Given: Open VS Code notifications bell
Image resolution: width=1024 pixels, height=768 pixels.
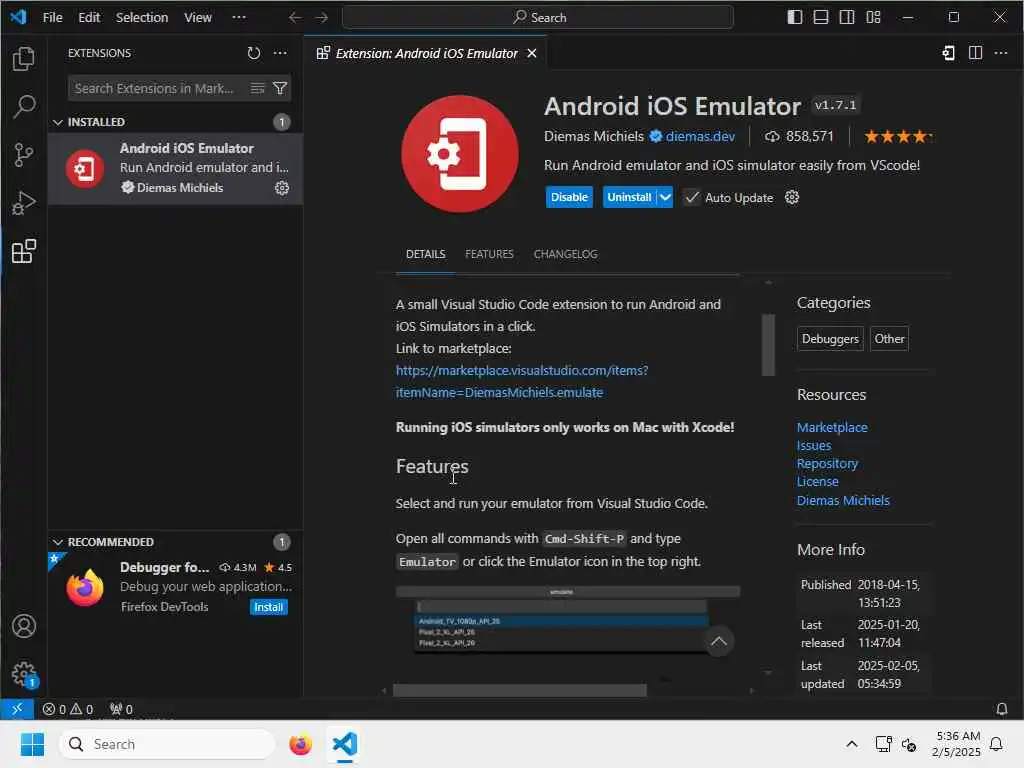Looking at the screenshot, I should click(x=1001, y=709).
